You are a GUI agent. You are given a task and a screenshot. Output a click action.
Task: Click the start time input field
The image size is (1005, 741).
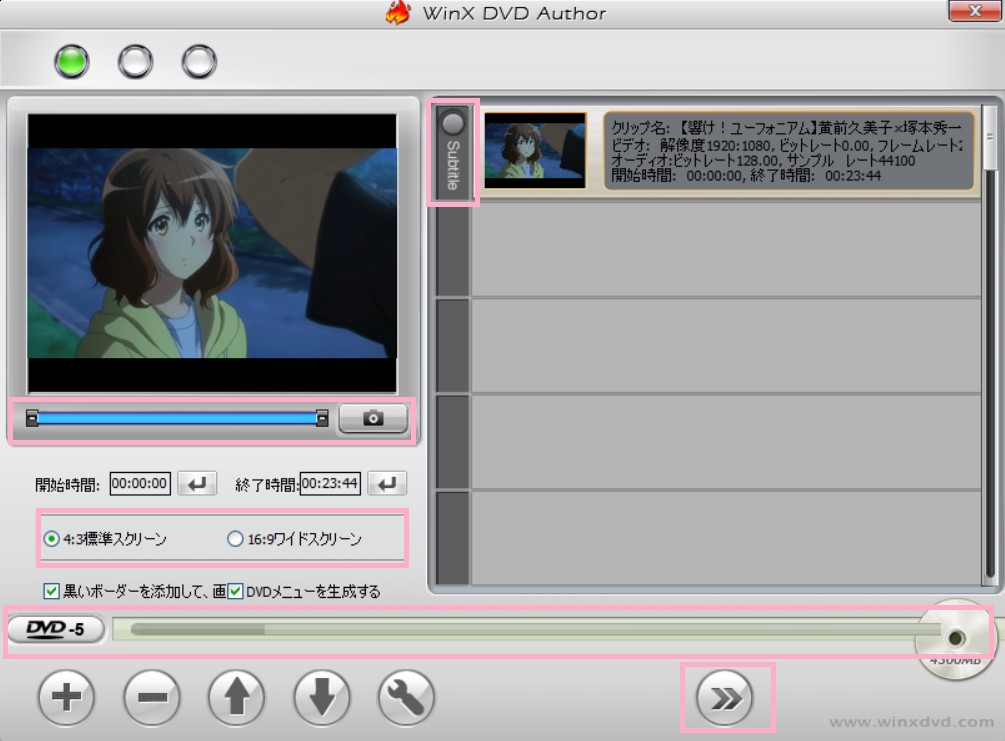click(x=140, y=483)
